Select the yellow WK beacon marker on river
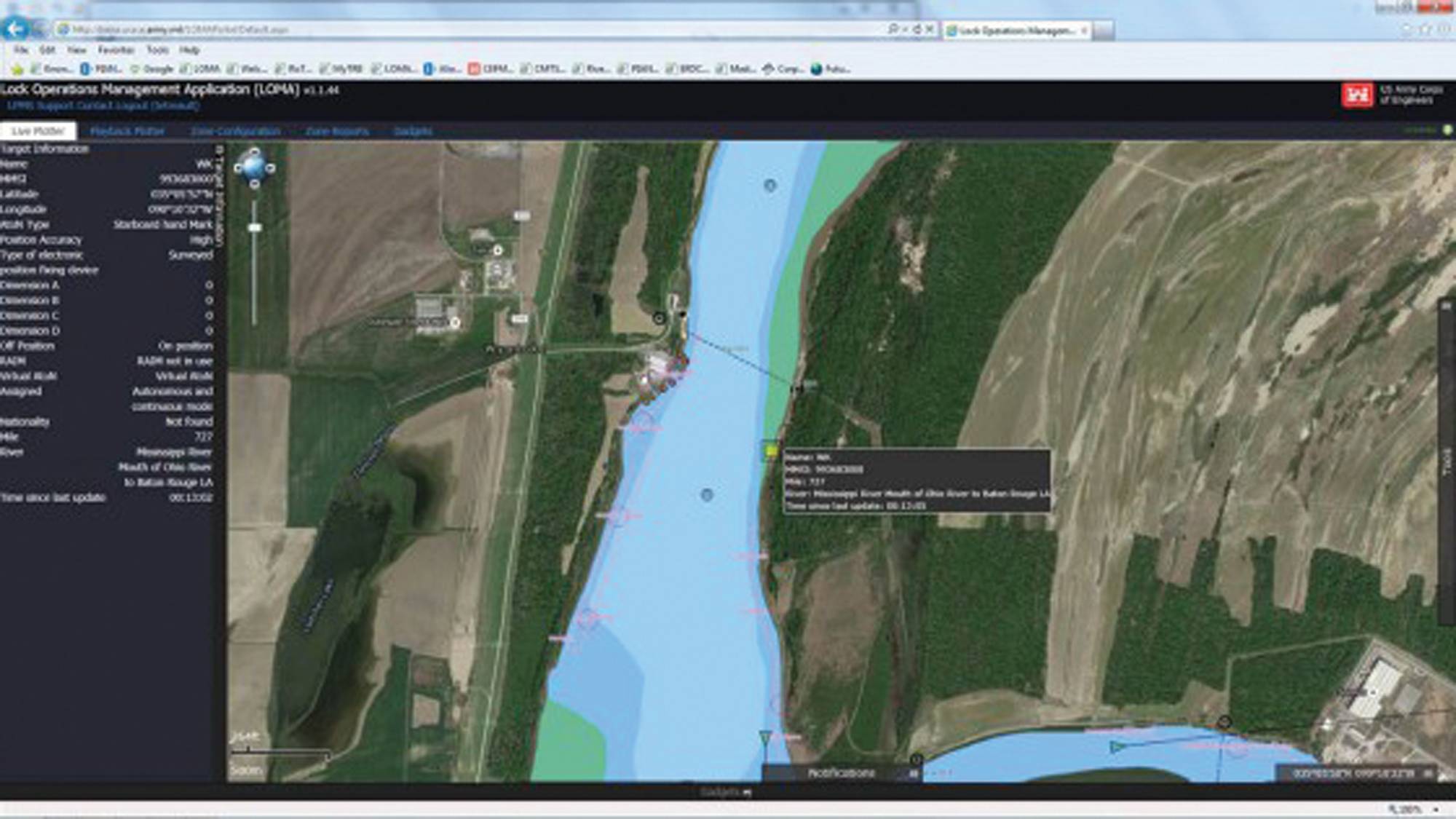Screen dimensions: 1456x819 [771, 451]
